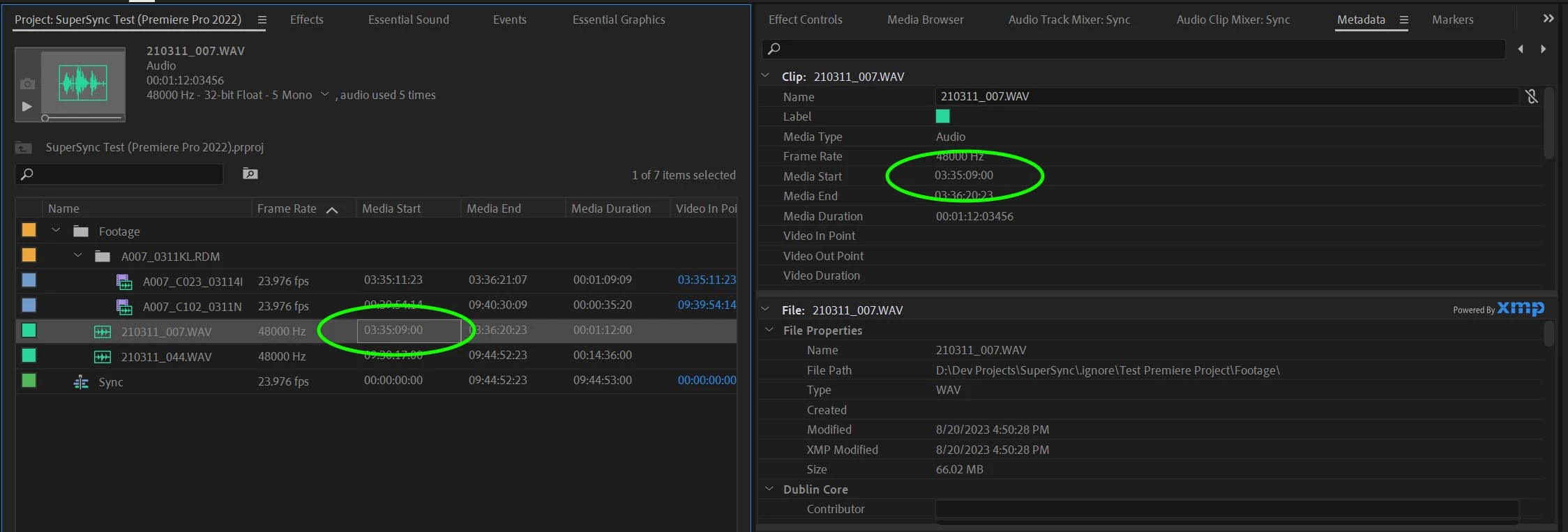This screenshot has height=532, width=1568.
Task: Click the Project panel search field
Action: pos(119,174)
